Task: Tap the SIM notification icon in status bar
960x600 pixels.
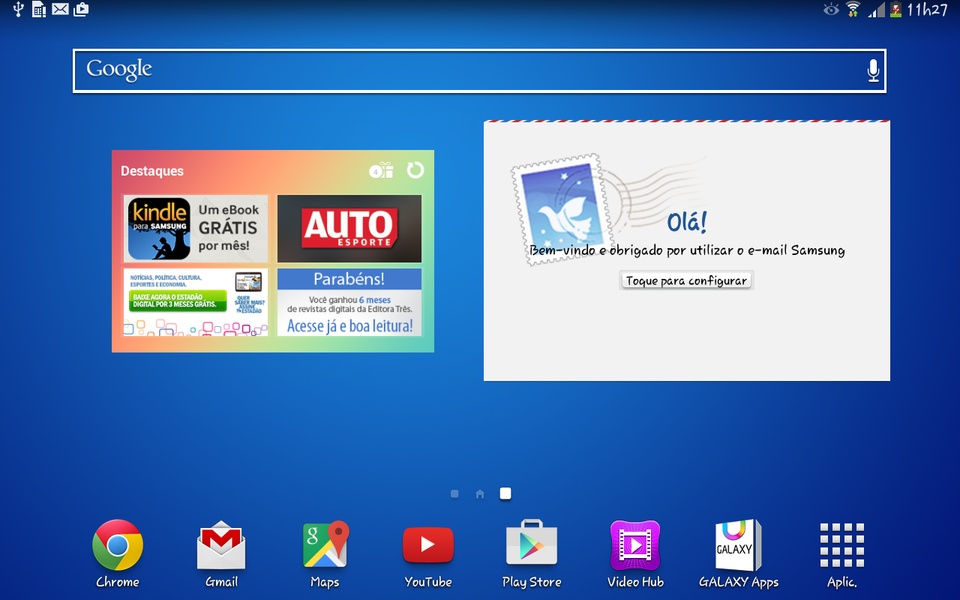Action: click(39, 9)
